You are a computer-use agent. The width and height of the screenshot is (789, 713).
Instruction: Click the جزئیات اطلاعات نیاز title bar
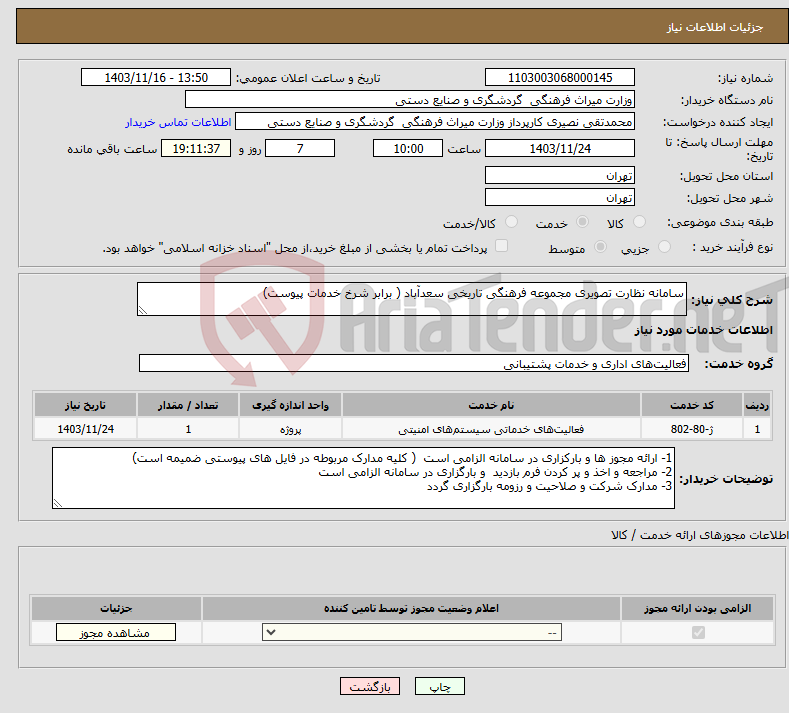[x=403, y=27]
